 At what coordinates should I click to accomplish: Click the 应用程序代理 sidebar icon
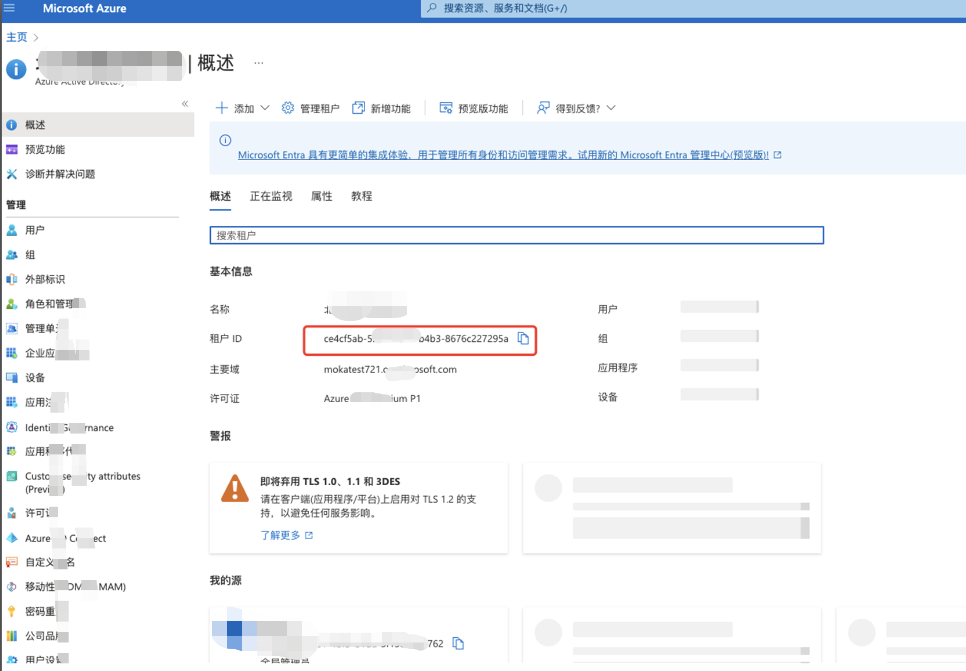click(12, 452)
